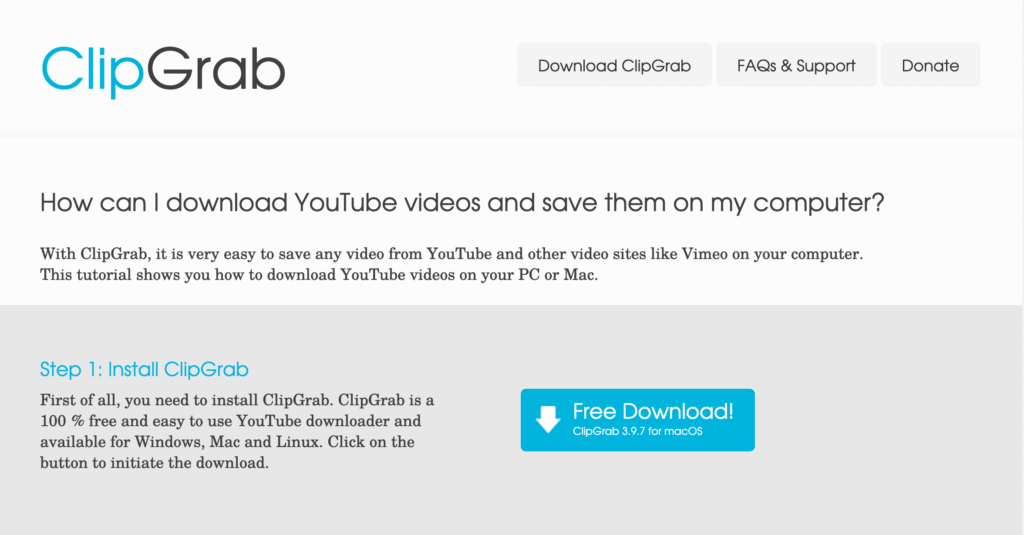1024x535 pixels.
Task: Click the white download arrow icon
Action: pos(548,419)
